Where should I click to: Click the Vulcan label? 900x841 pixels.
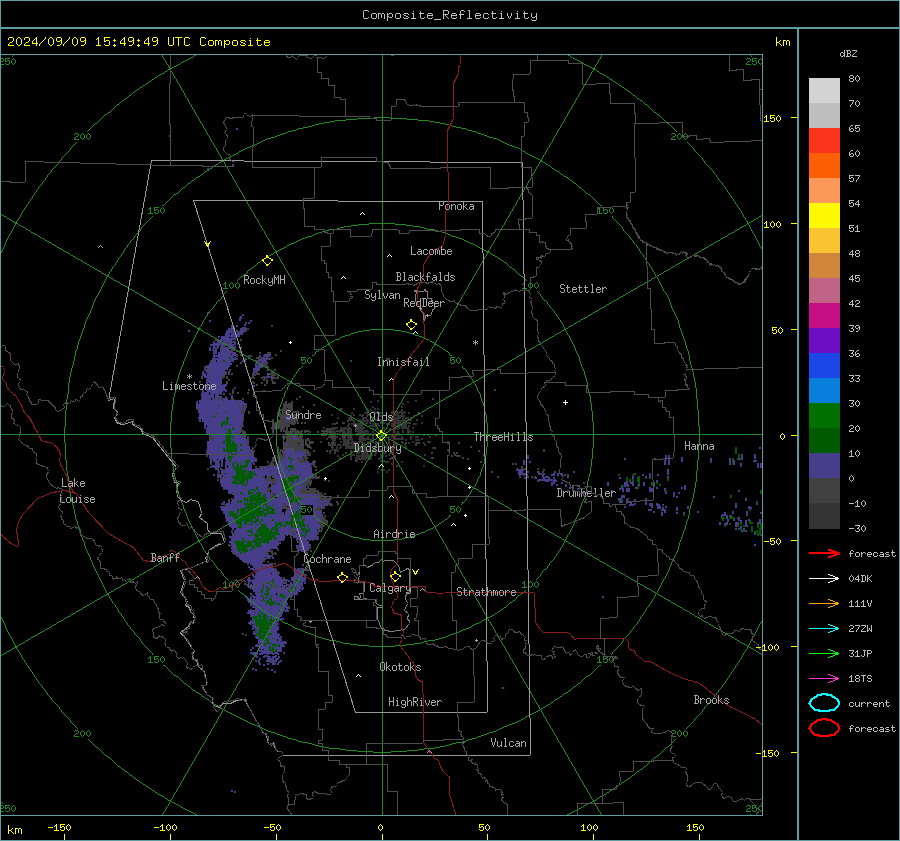[x=509, y=743]
